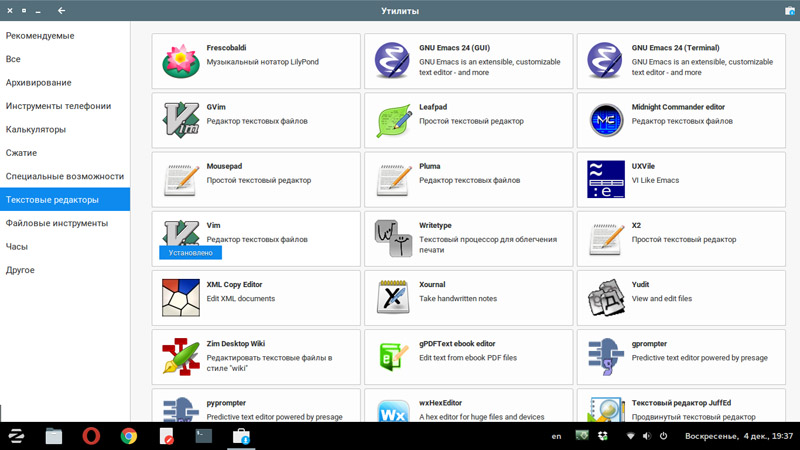800x450 pixels.
Task: Select the Сжатие category
Action: point(65,153)
